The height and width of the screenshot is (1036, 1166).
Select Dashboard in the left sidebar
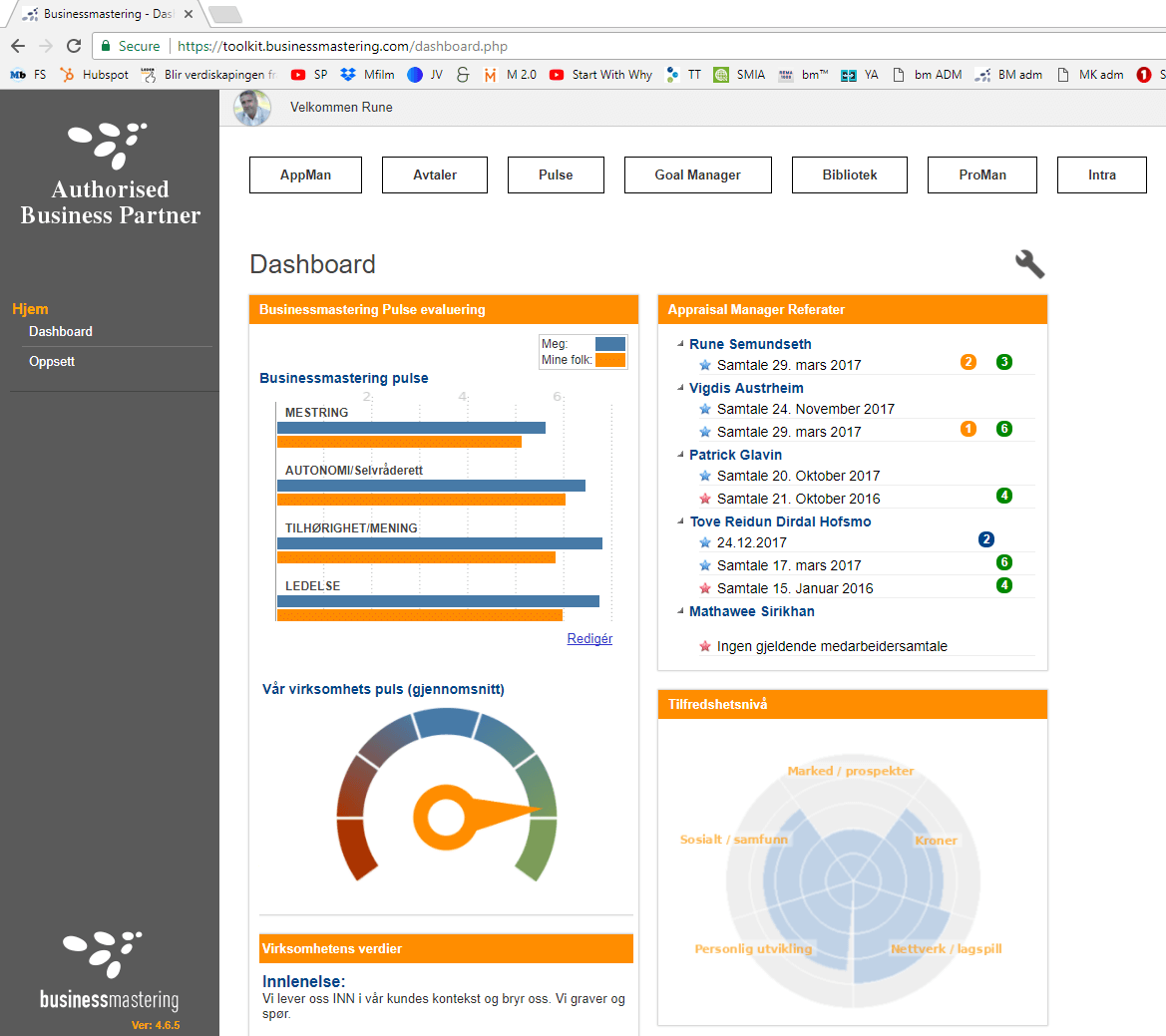61,331
